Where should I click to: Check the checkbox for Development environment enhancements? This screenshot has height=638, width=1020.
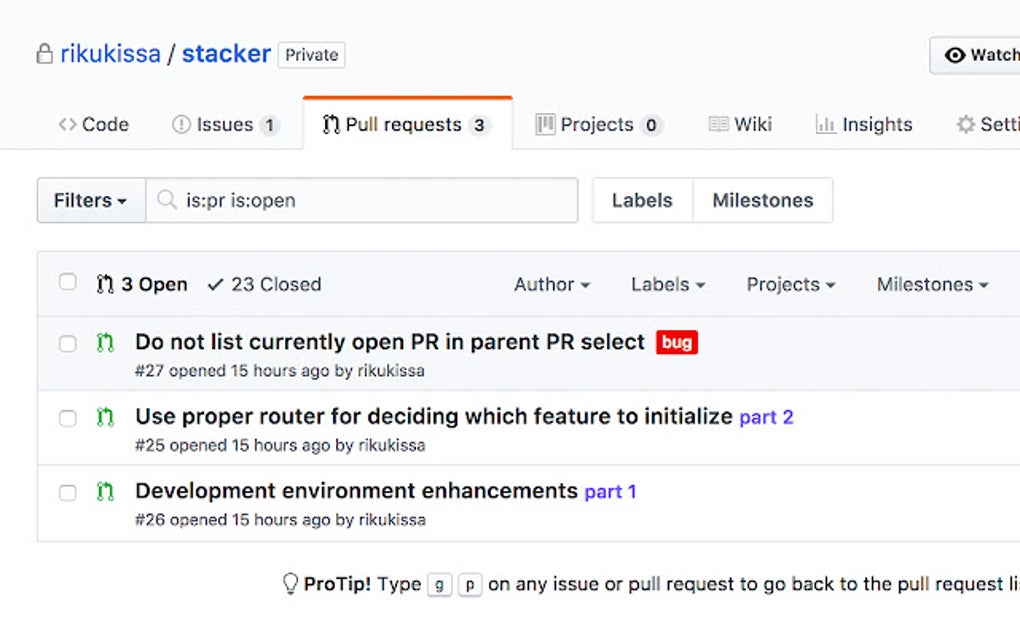coord(68,492)
